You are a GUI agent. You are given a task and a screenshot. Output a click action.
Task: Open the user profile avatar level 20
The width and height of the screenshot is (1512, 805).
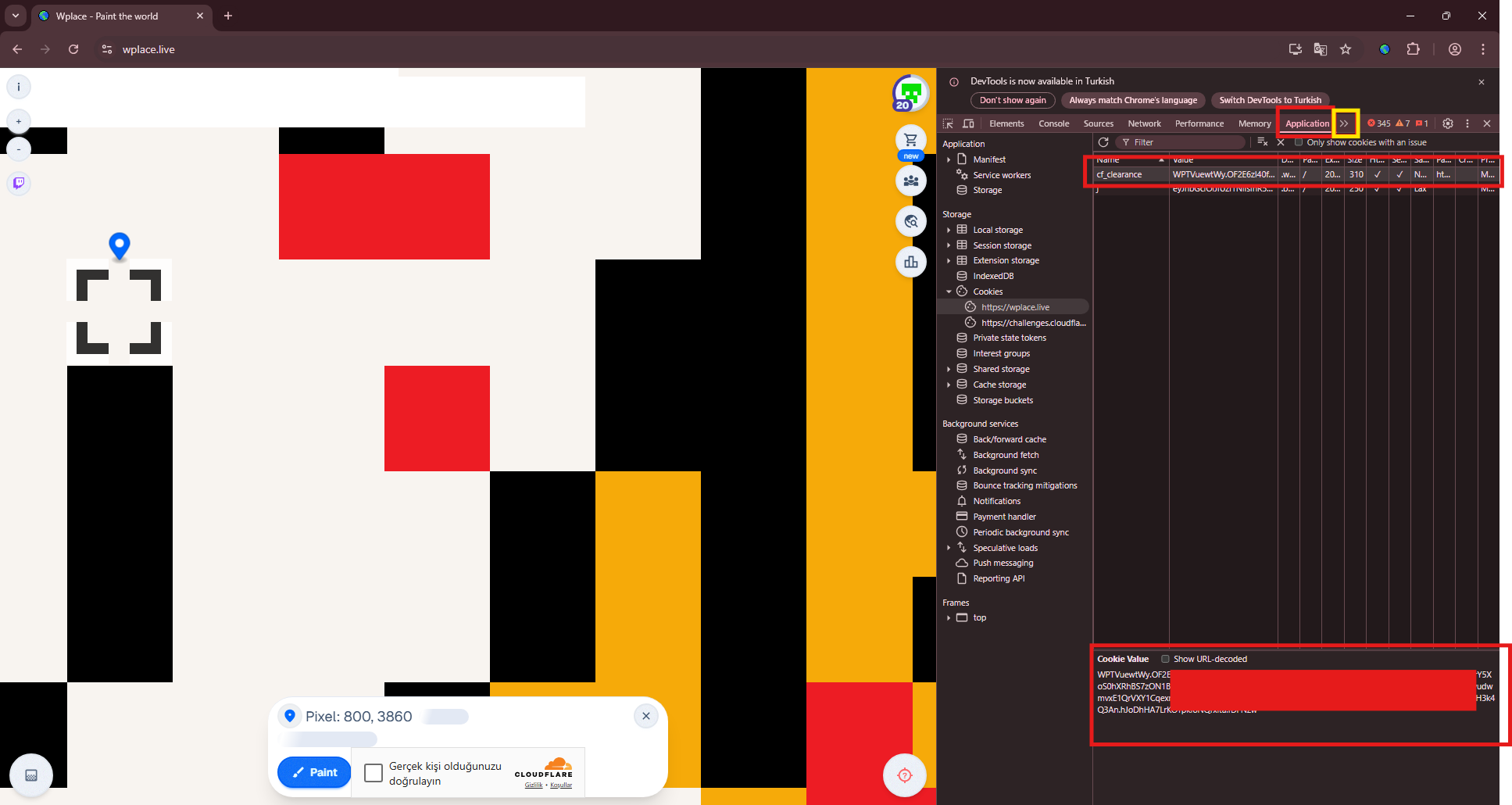(x=910, y=94)
